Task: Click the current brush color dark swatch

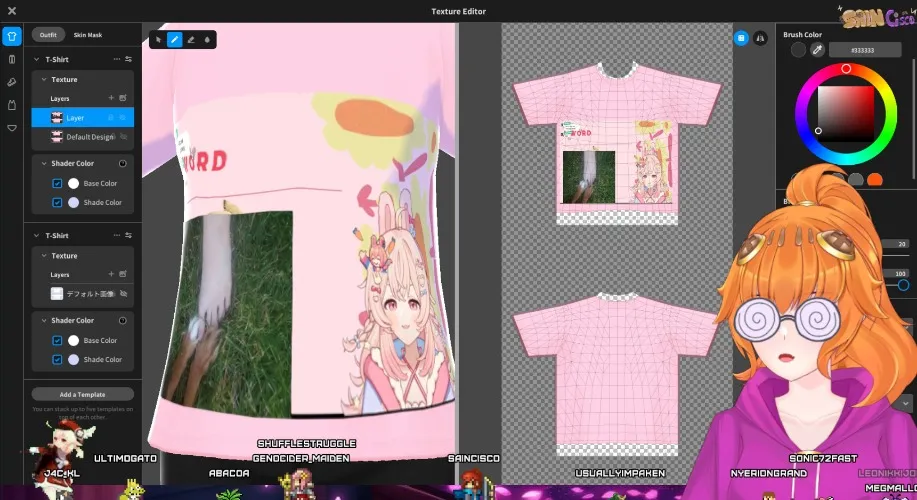Action: 798,50
